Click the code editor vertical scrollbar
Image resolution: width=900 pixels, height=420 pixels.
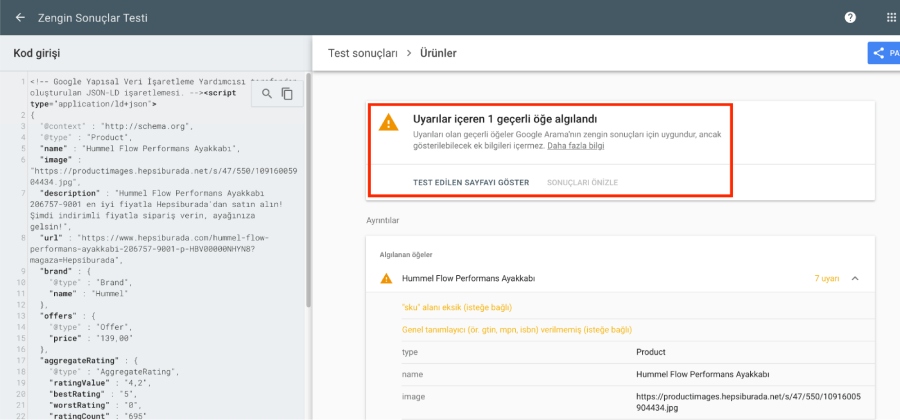click(309, 189)
